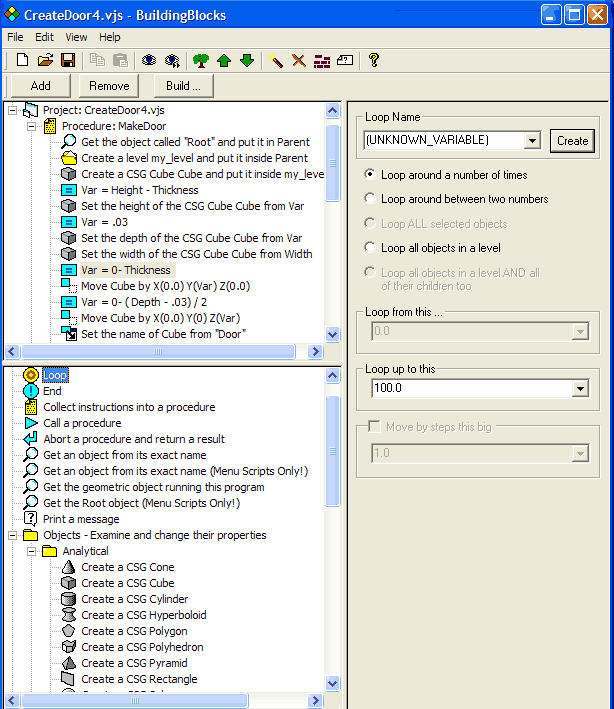Choose 'Loop around a number of times'

pos(371,175)
